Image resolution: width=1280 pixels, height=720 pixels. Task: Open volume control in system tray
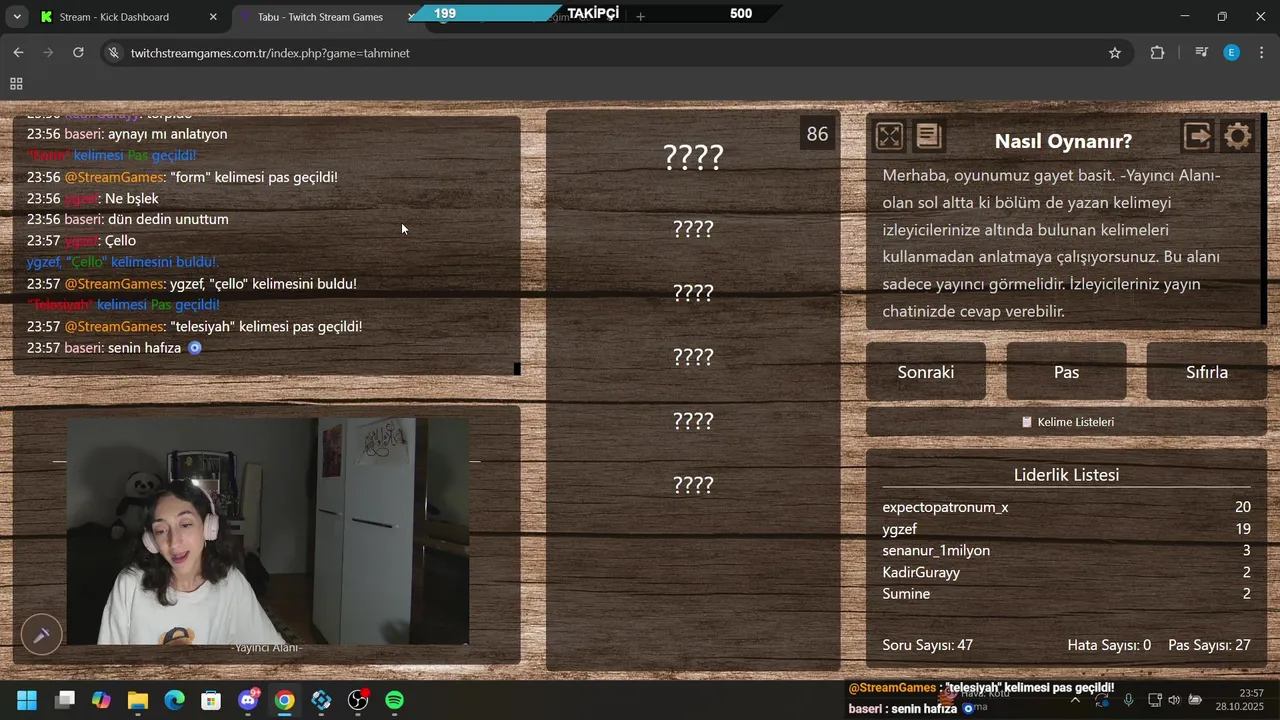point(1174,700)
